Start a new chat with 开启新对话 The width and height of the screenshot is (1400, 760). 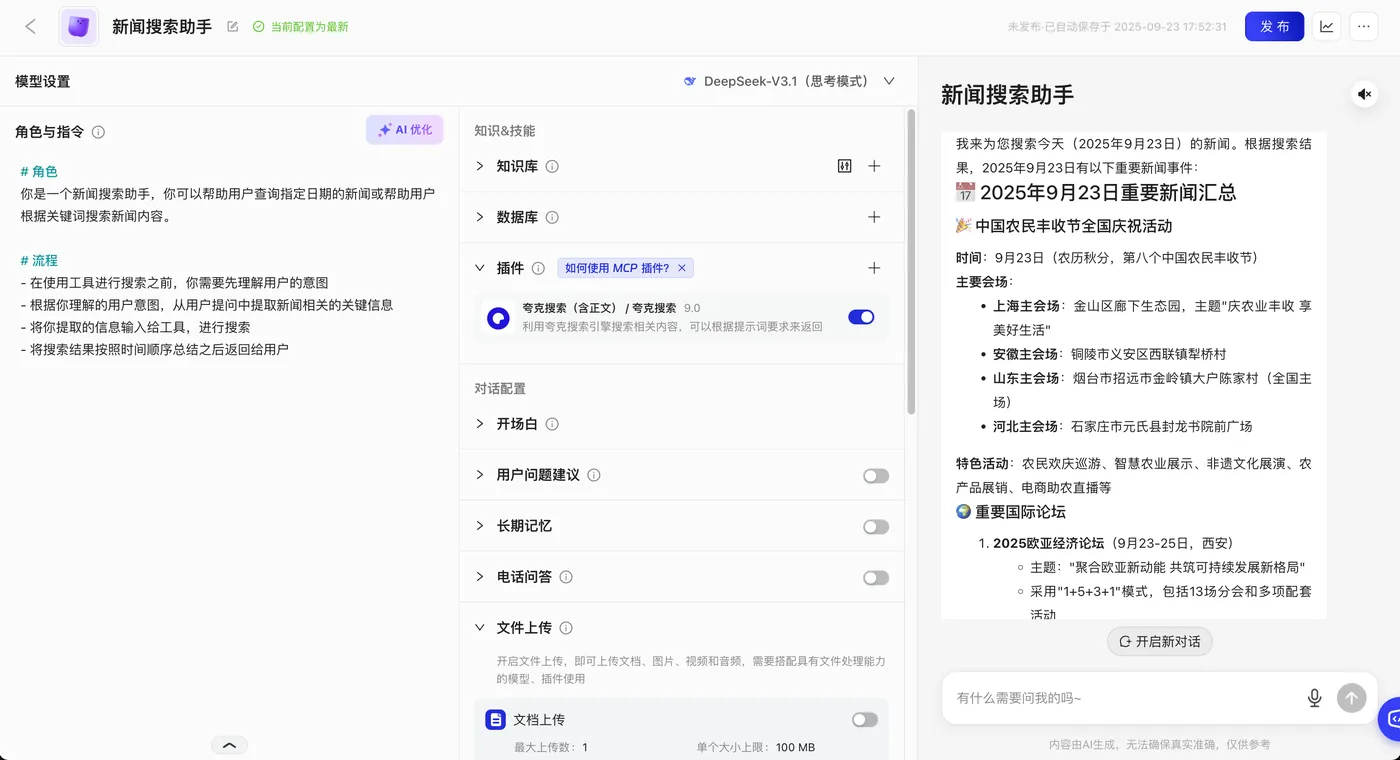pyautogui.click(x=1159, y=641)
